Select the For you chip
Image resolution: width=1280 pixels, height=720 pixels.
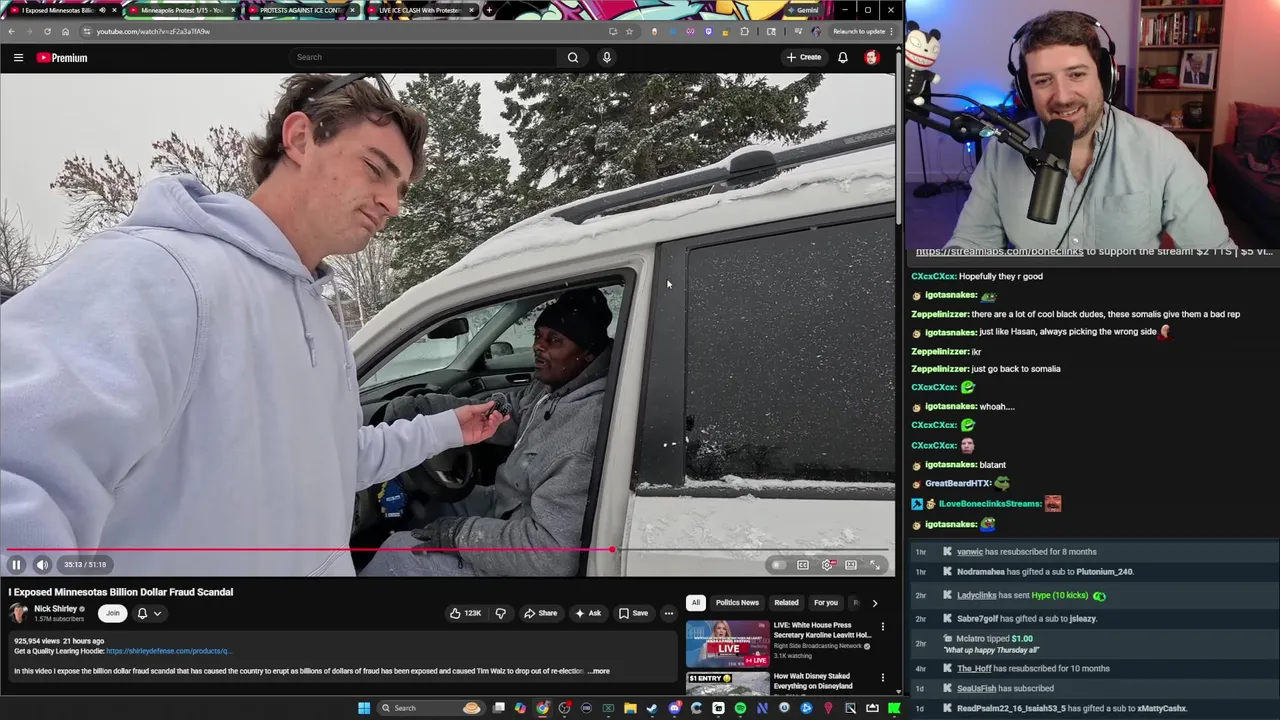825,603
